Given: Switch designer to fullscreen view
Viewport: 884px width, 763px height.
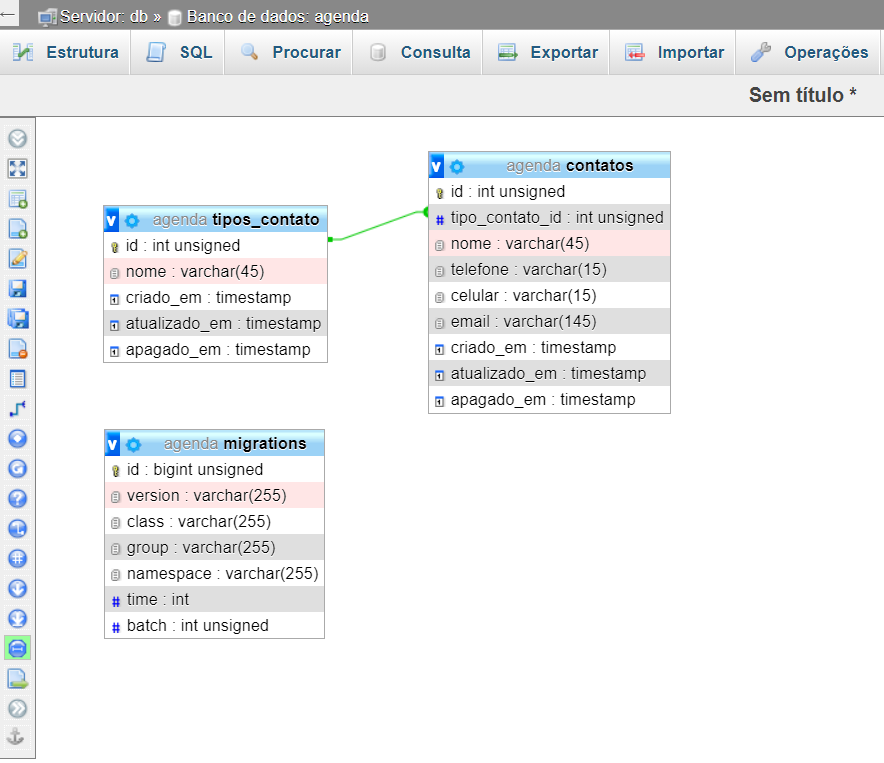Looking at the screenshot, I should pos(17,168).
